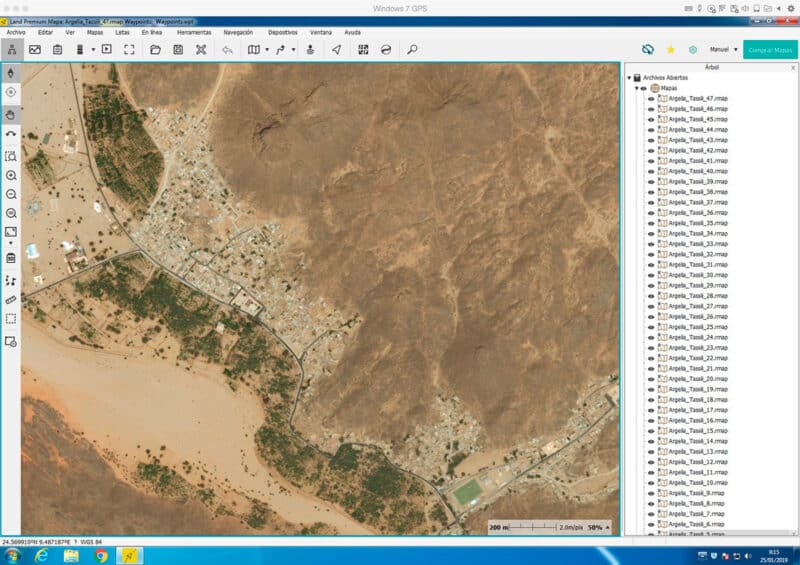Click the track/route drawing icon
Image resolution: width=800 pixels, height=565 pixels.
coord(280,50)
